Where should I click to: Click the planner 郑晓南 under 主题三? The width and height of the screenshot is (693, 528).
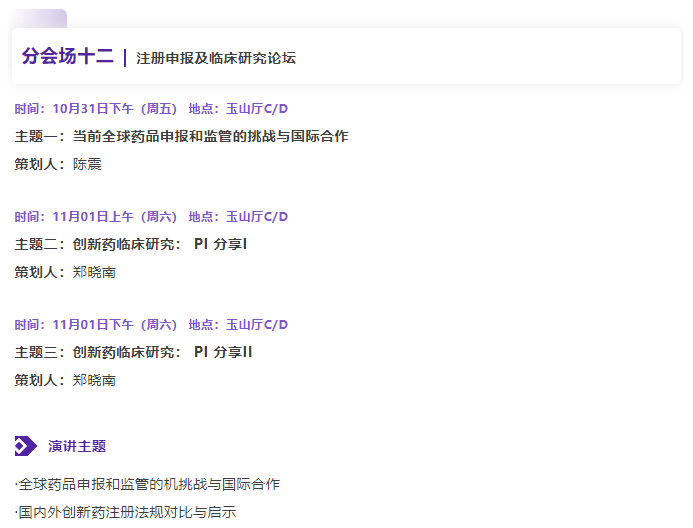click(x=94, y=380)
